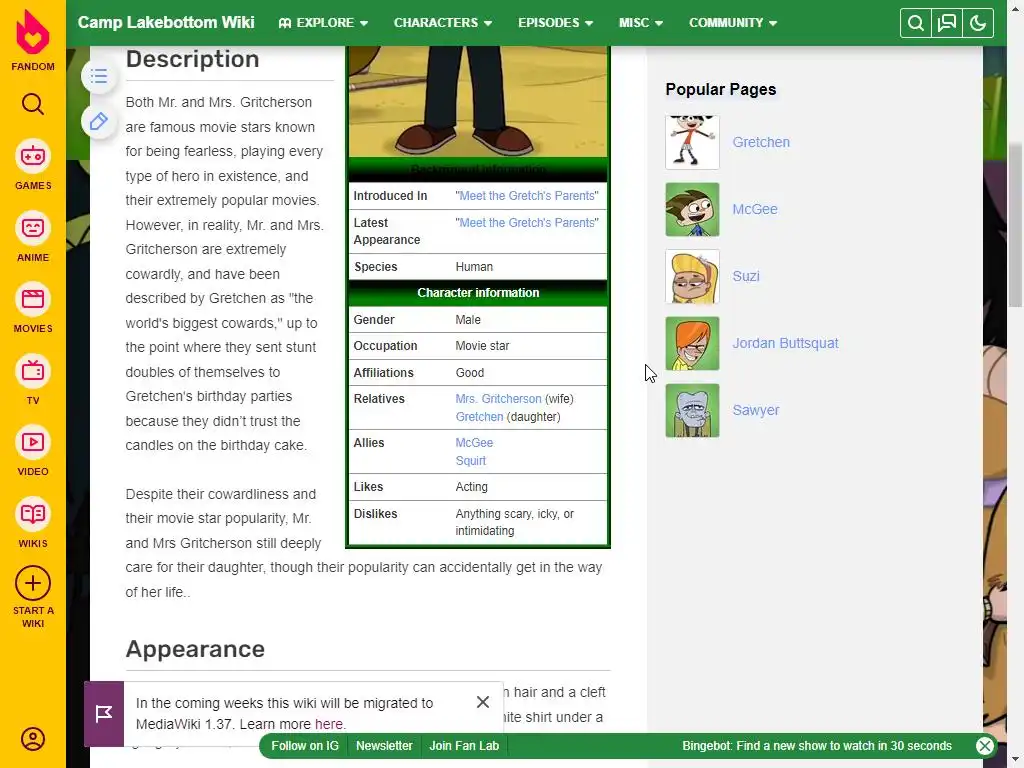Open Jordan Buttsquat thumbnail image
Viewport: 1024px width, 768px height.
(692, 344)
